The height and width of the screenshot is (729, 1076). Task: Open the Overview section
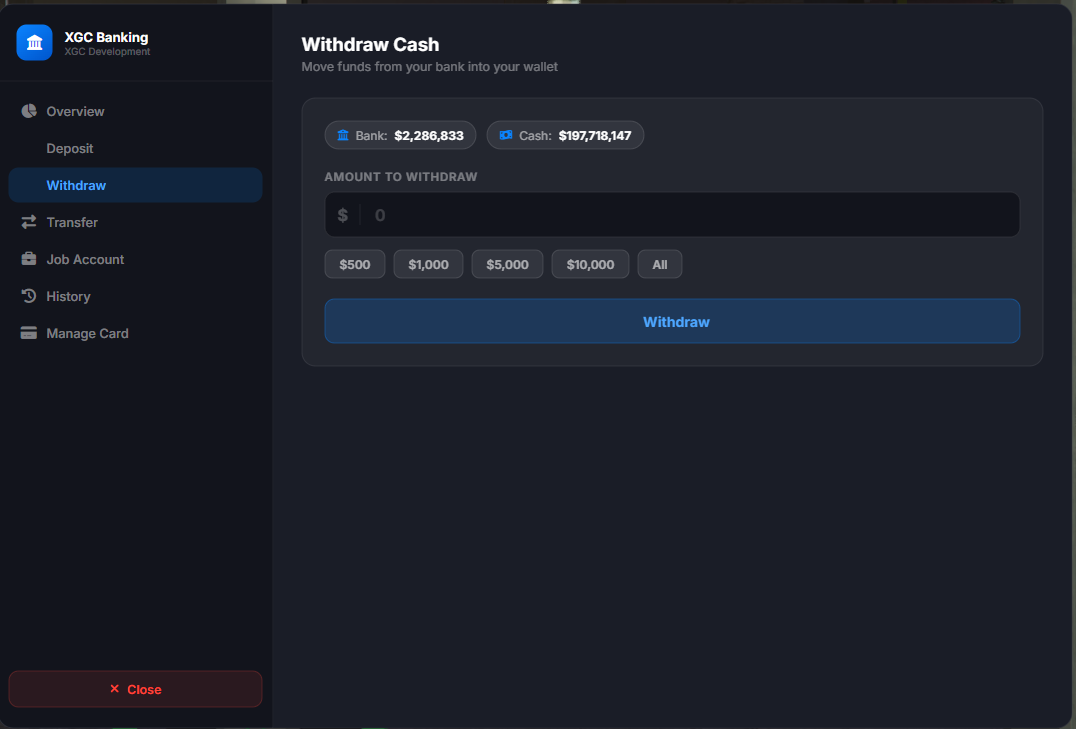[135, 111]
